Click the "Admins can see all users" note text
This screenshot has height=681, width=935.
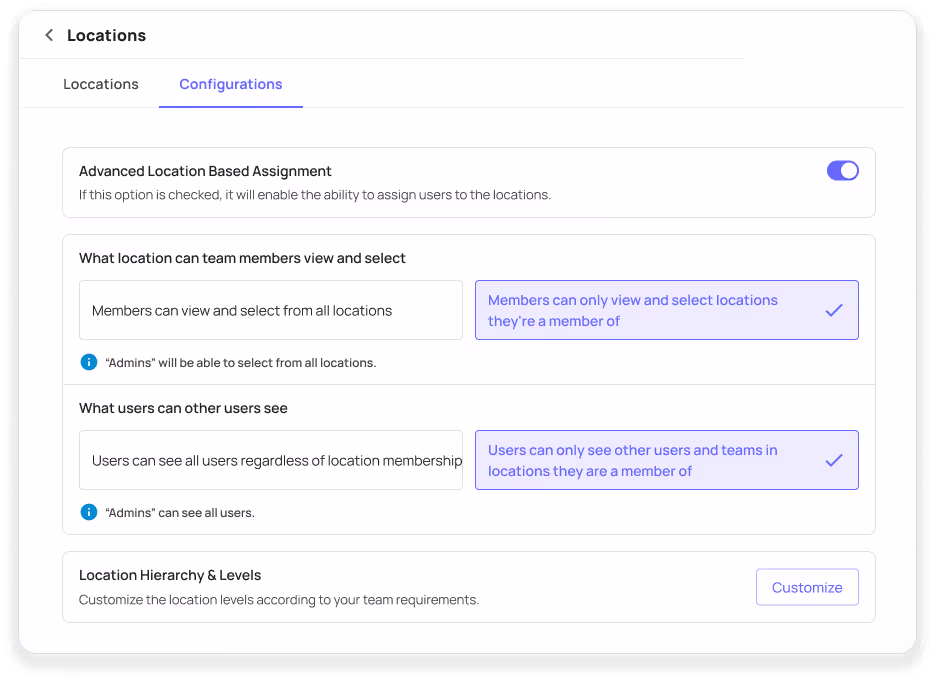point(180,513)
